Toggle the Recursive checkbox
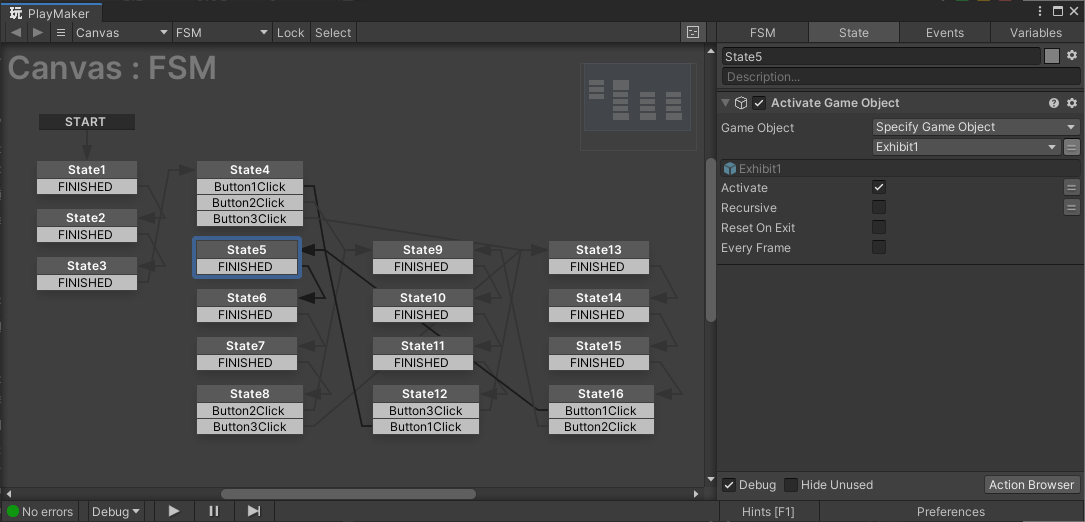 879,207
